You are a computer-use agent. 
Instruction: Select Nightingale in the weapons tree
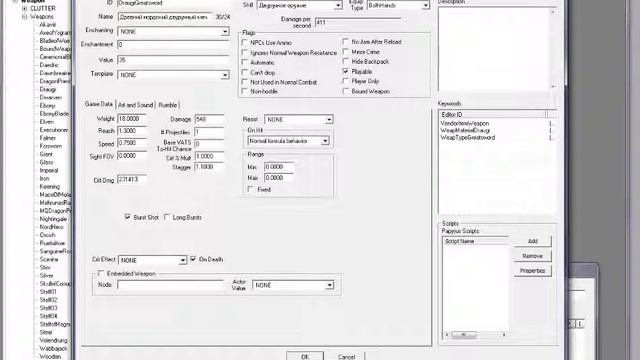[53, 219]
